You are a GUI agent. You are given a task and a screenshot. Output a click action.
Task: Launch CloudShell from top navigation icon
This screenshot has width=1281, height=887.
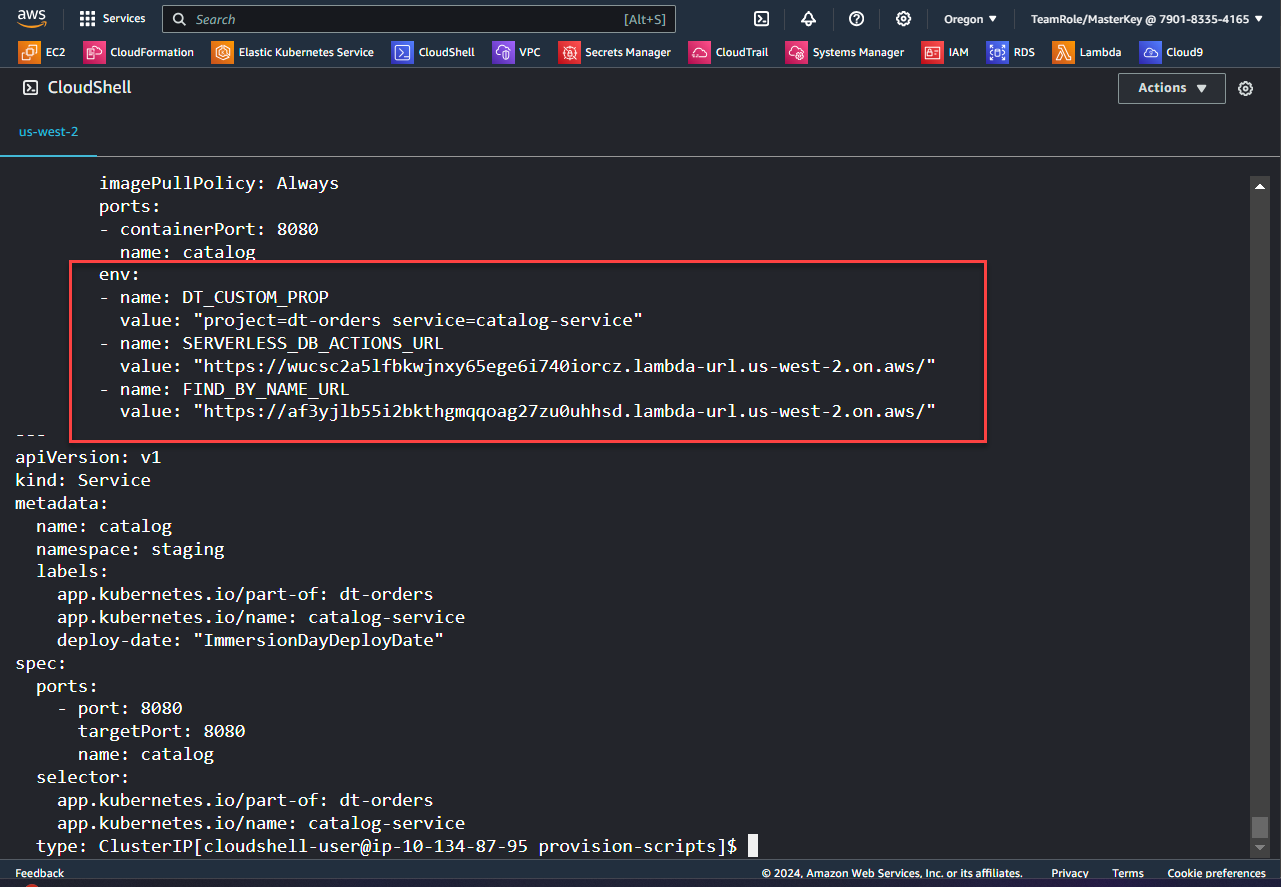click(x=761, y=19)
